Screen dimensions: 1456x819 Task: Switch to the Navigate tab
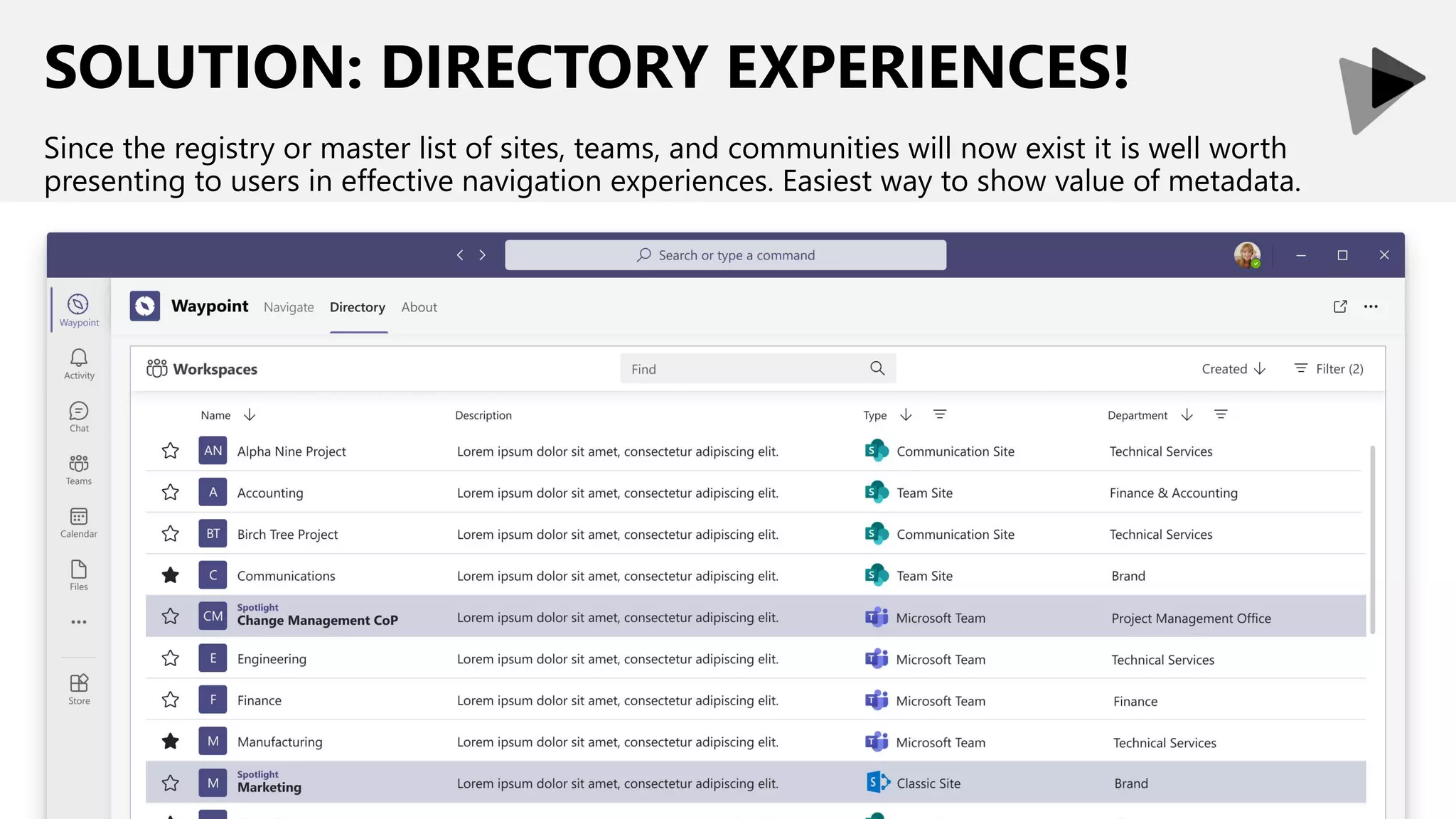[289, 306]
